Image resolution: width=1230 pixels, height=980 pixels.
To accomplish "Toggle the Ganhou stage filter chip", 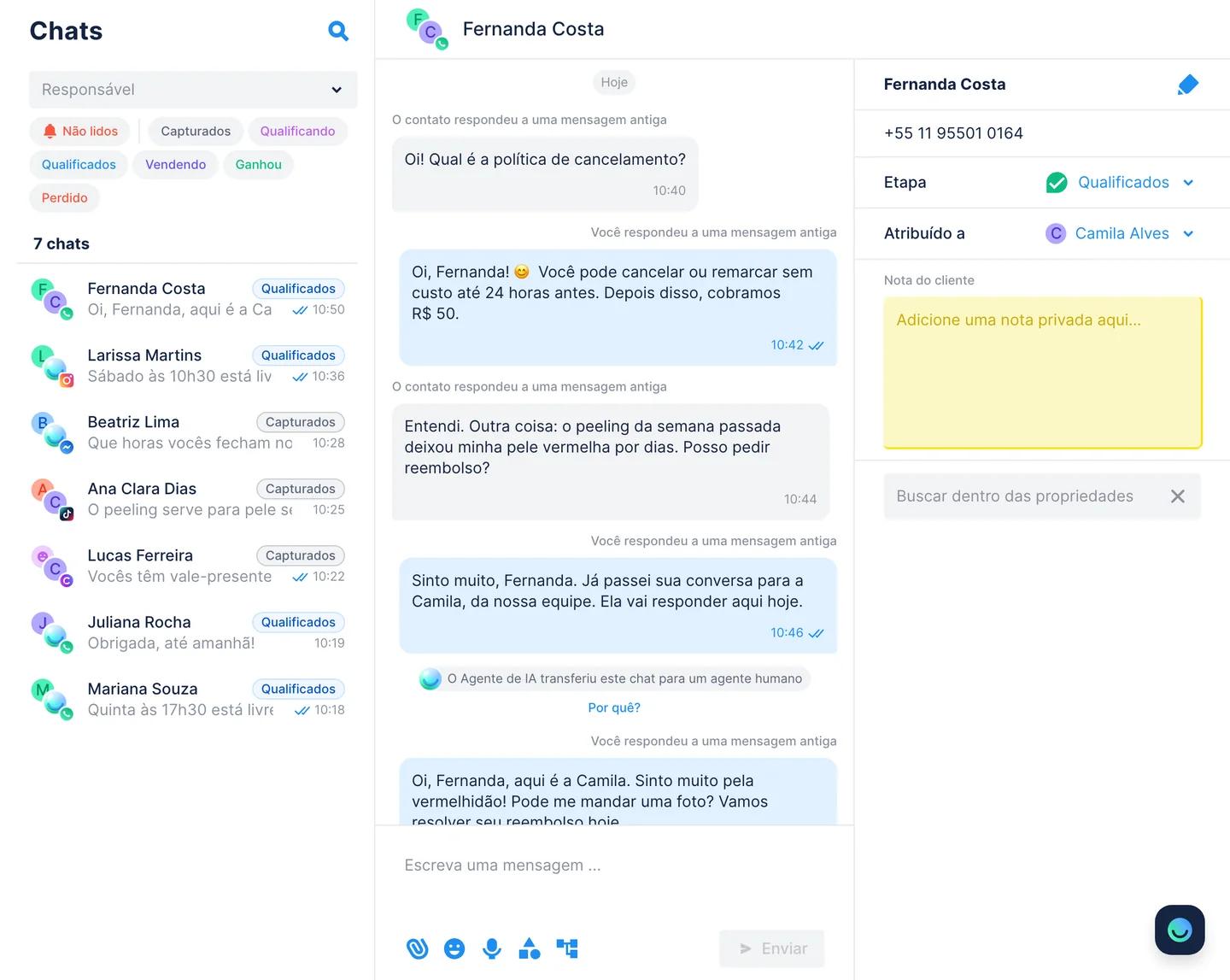I will 258,164.
